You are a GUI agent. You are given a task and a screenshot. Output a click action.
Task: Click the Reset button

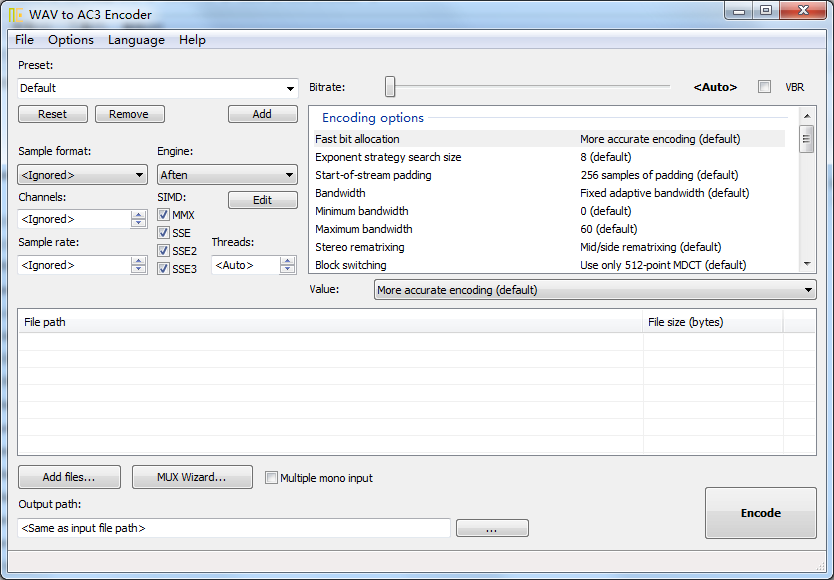click(x=52, y=113)
